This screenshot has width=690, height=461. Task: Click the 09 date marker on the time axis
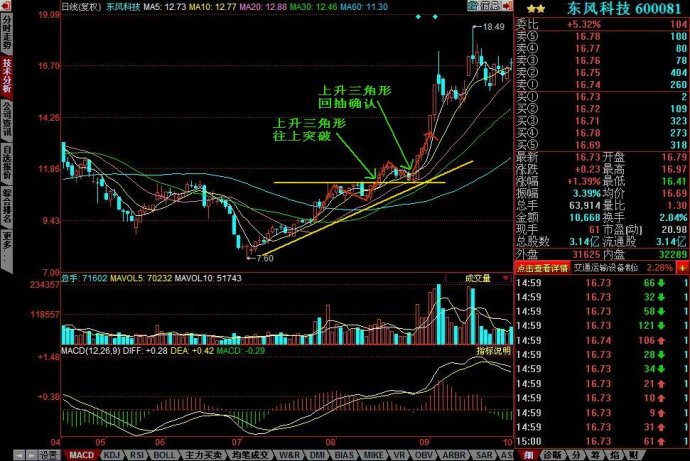pos(424,442)
